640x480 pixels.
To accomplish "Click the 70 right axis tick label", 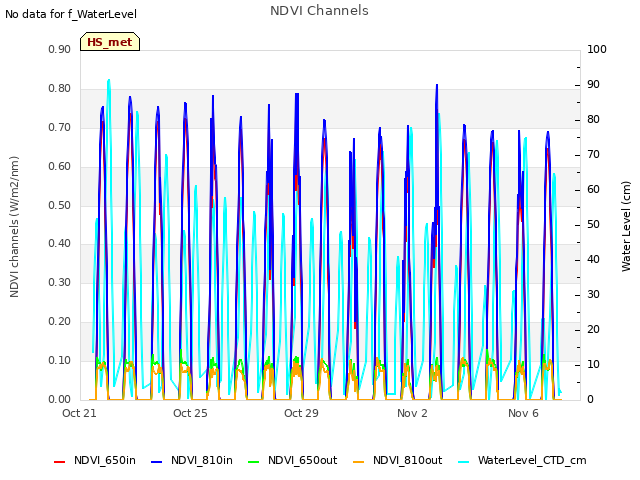I will pyautogui.click(x=593, y=155).
